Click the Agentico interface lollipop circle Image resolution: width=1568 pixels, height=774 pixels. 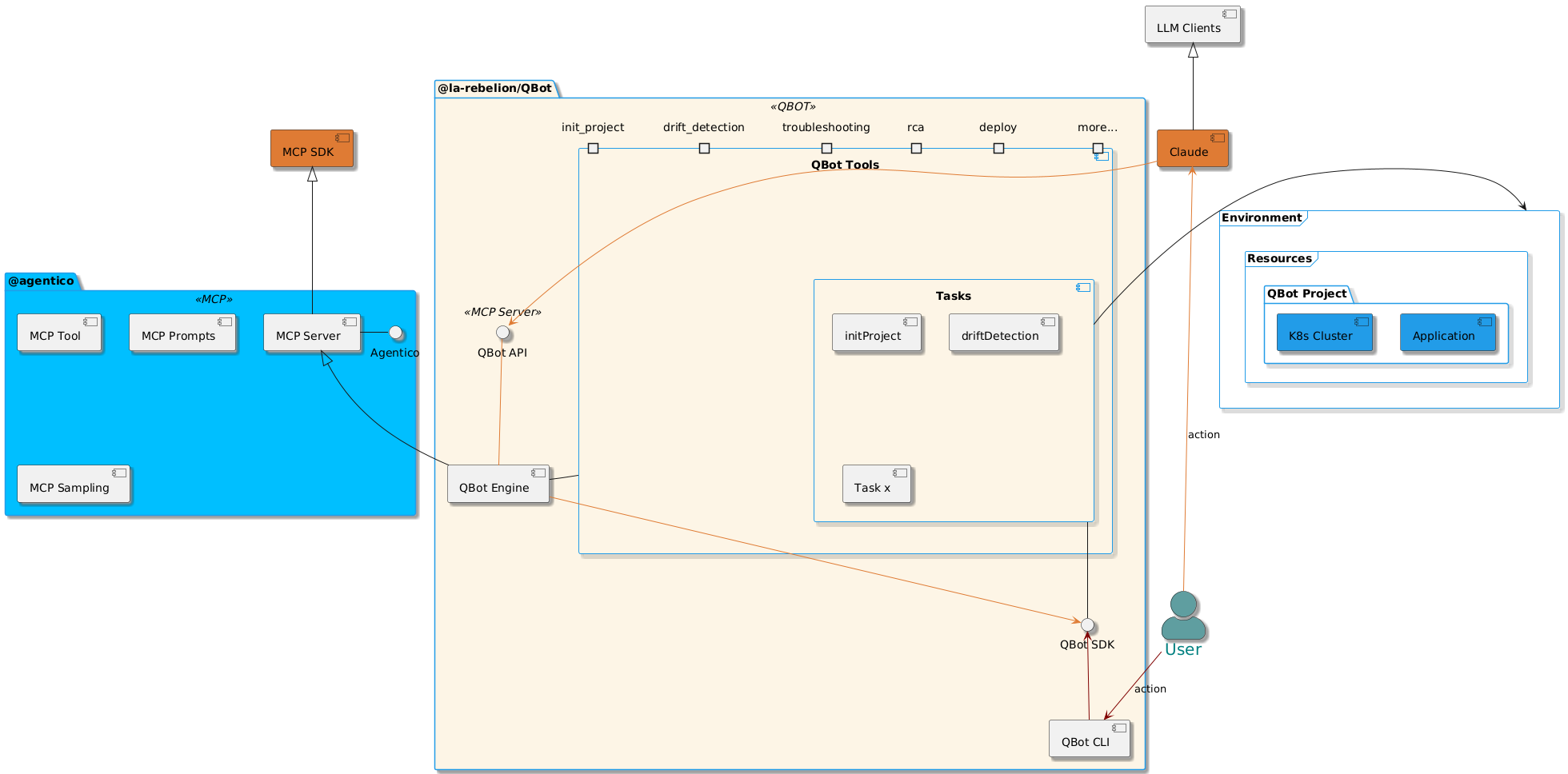coord(396,333)
